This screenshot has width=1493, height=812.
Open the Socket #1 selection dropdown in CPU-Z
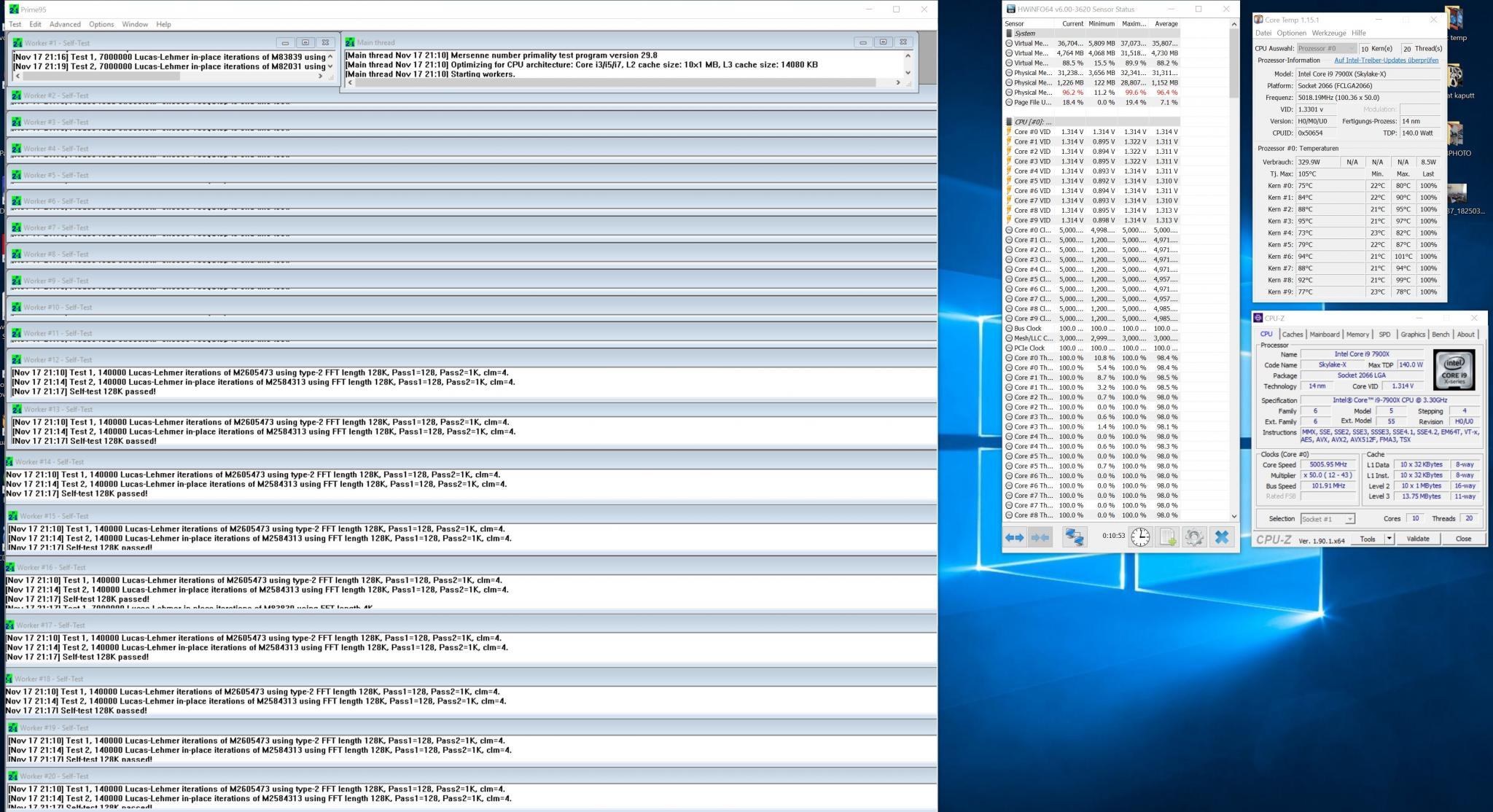(1328, 519)
